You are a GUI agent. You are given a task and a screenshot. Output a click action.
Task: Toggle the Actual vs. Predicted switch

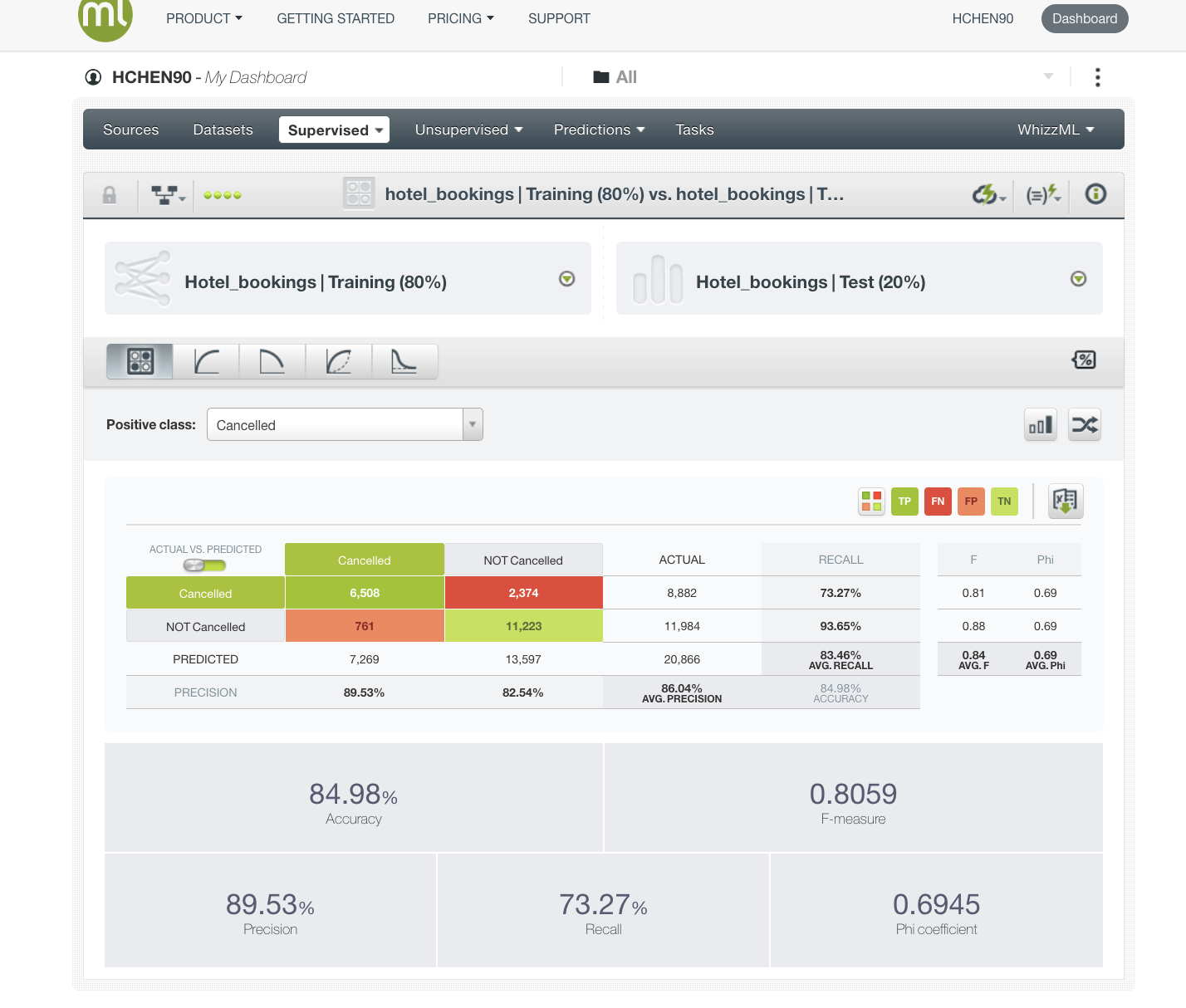point(205,565)
